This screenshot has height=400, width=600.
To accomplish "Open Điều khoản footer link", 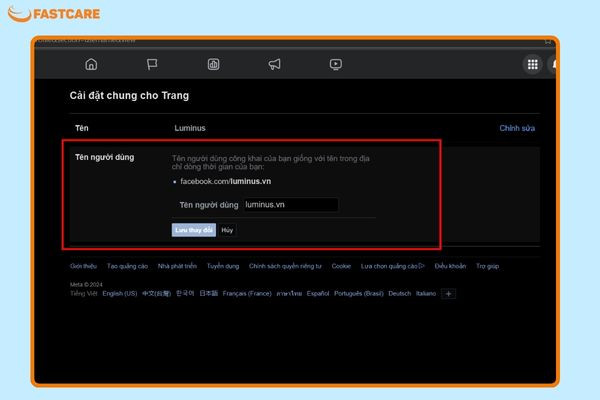I will point(450,266).
